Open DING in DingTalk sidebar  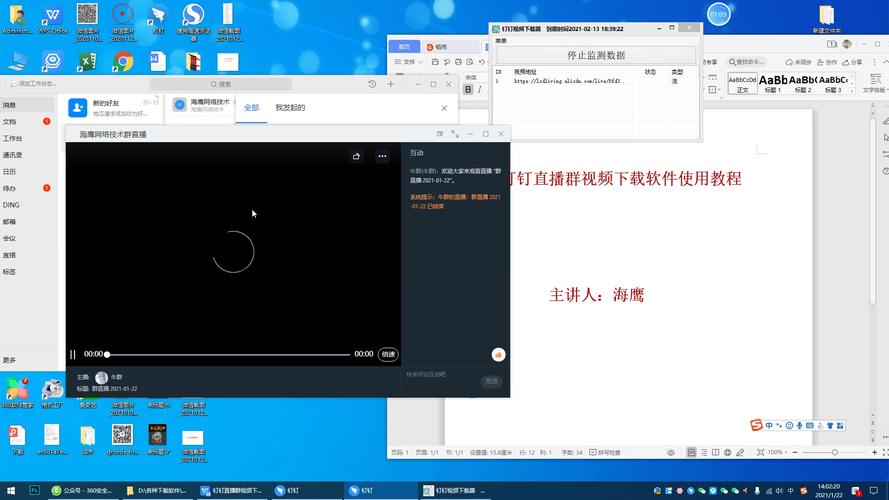11,205
